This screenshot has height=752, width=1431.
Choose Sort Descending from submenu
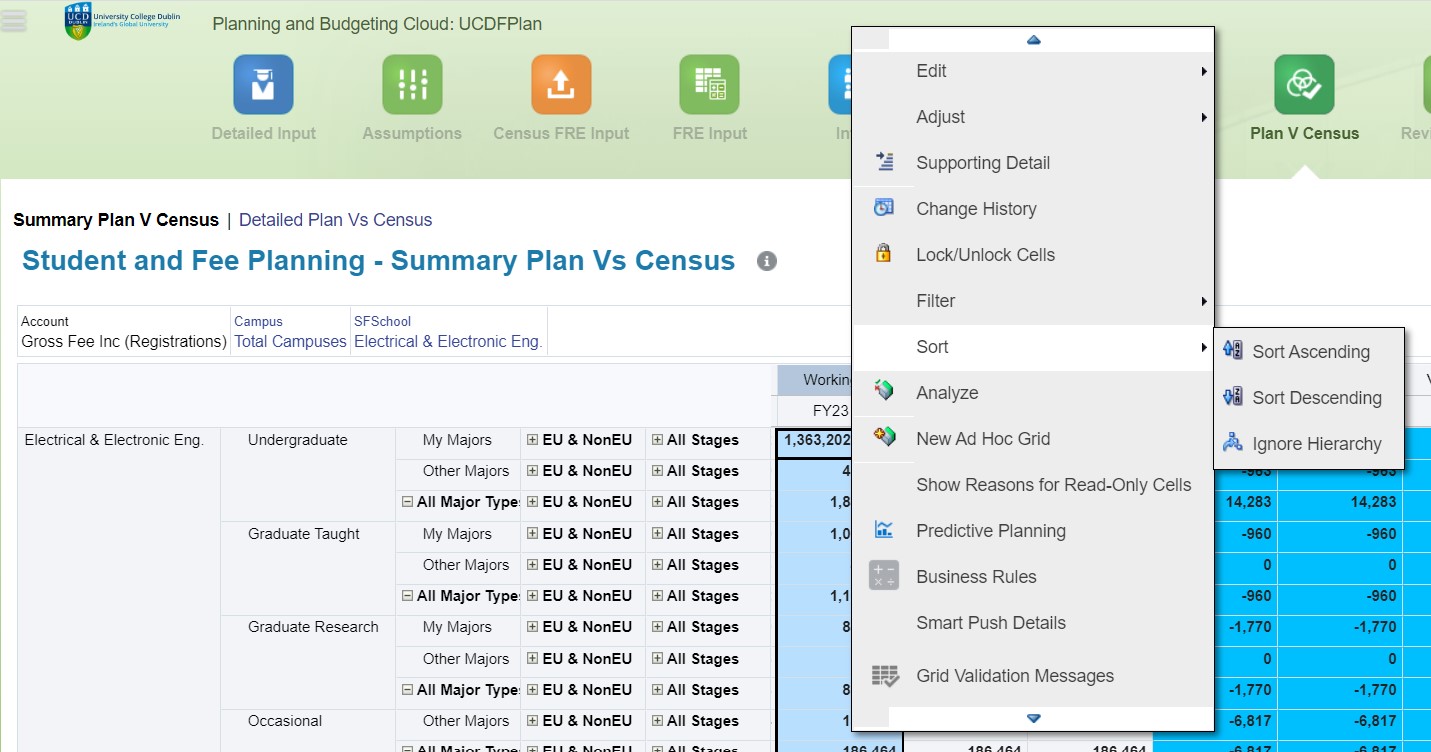[1316, 398]
